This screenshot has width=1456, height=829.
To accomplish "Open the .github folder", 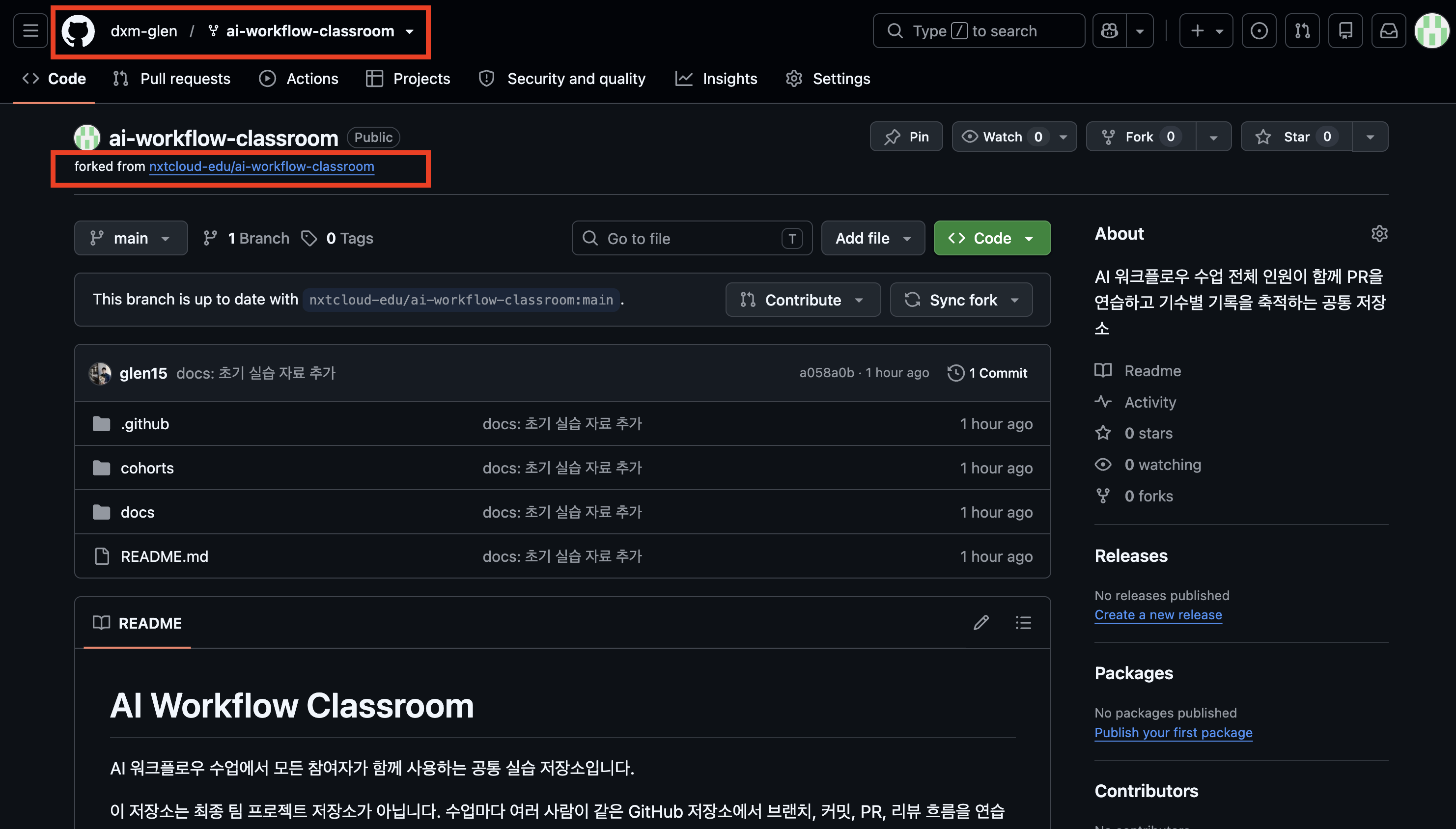I will point(144,424).
